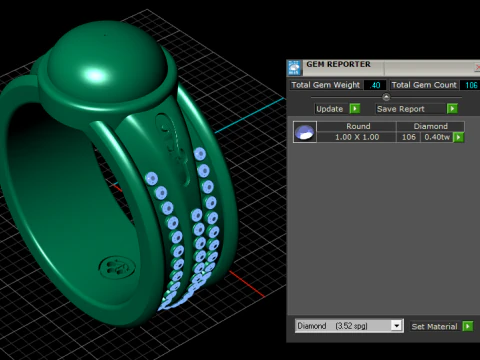
Task: Click the Total Gem Count value field
Action: (470, 85)
